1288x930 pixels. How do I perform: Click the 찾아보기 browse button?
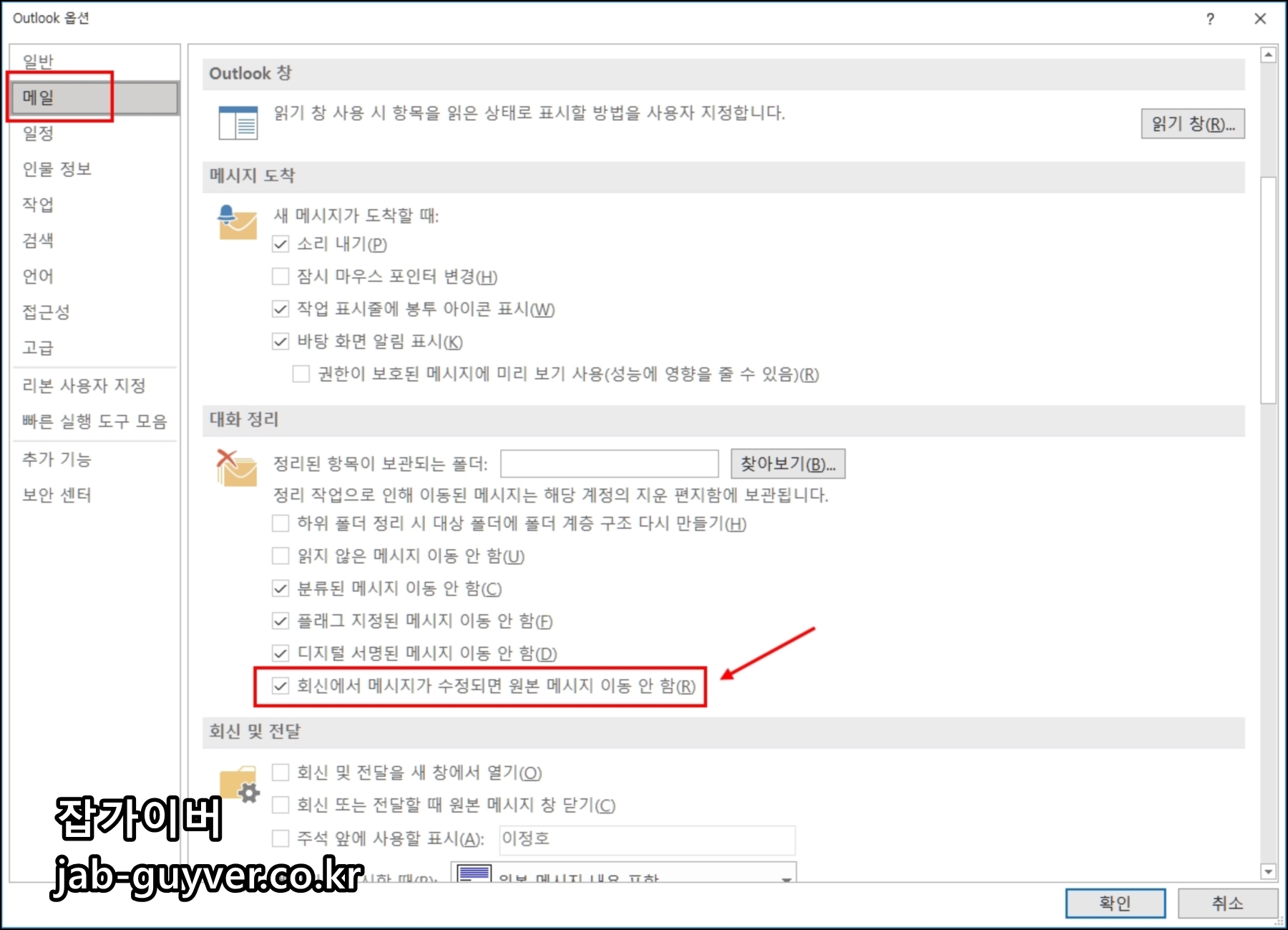tap(788, 464)
